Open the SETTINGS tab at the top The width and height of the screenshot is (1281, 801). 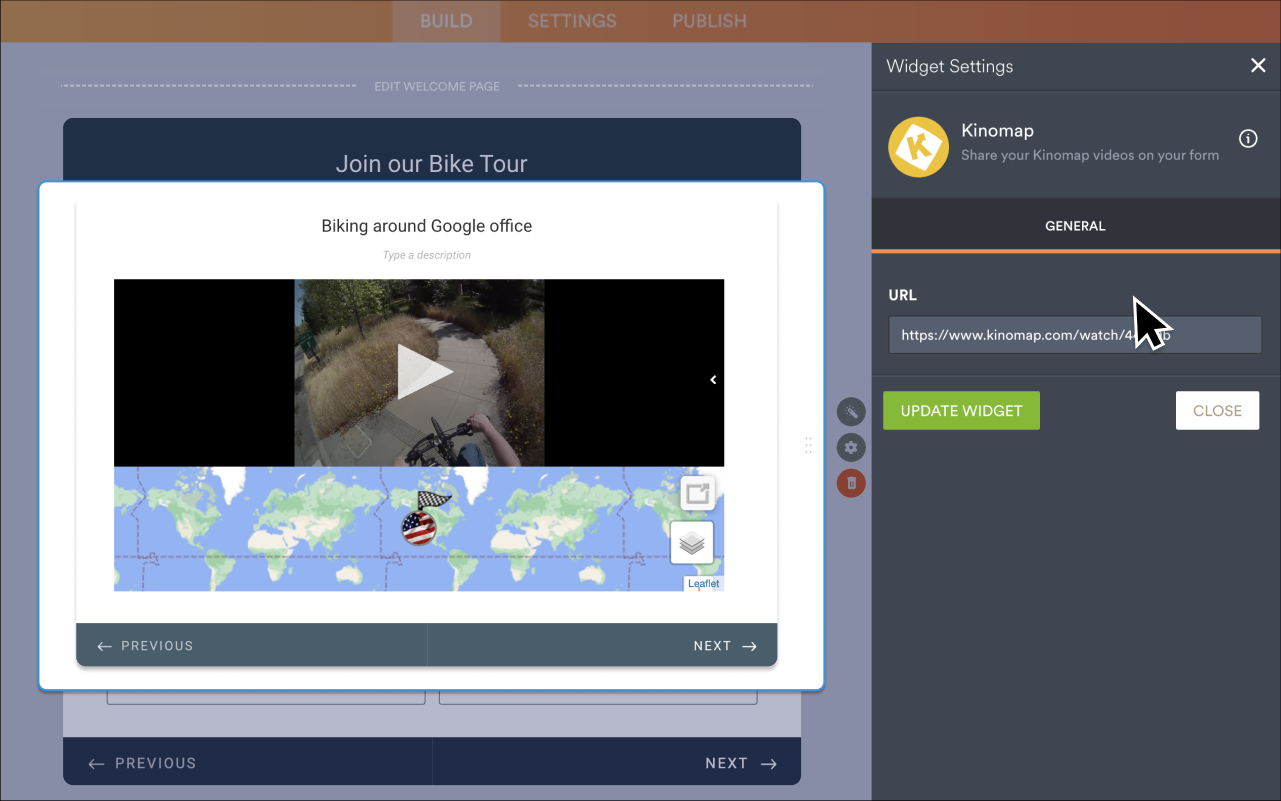571,21
